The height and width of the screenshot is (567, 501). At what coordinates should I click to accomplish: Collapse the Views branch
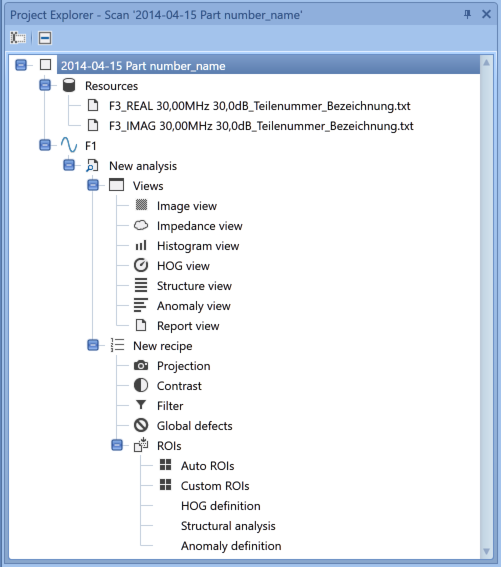[93, 185]
